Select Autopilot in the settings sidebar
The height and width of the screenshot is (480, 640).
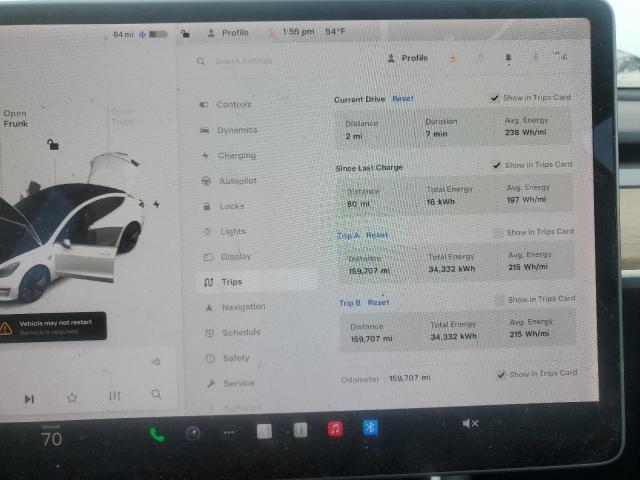point(237,181)
